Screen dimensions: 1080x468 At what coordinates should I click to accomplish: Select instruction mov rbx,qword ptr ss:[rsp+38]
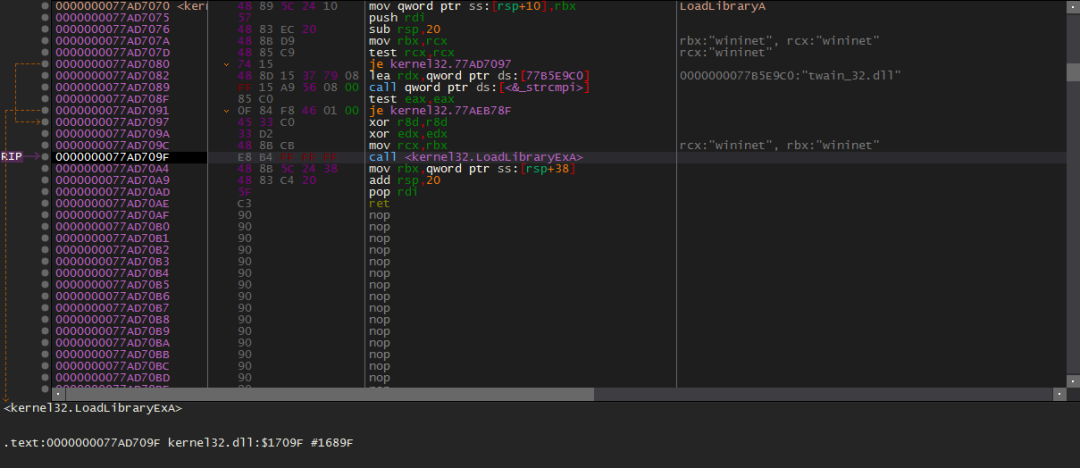(x=472, y=168)
